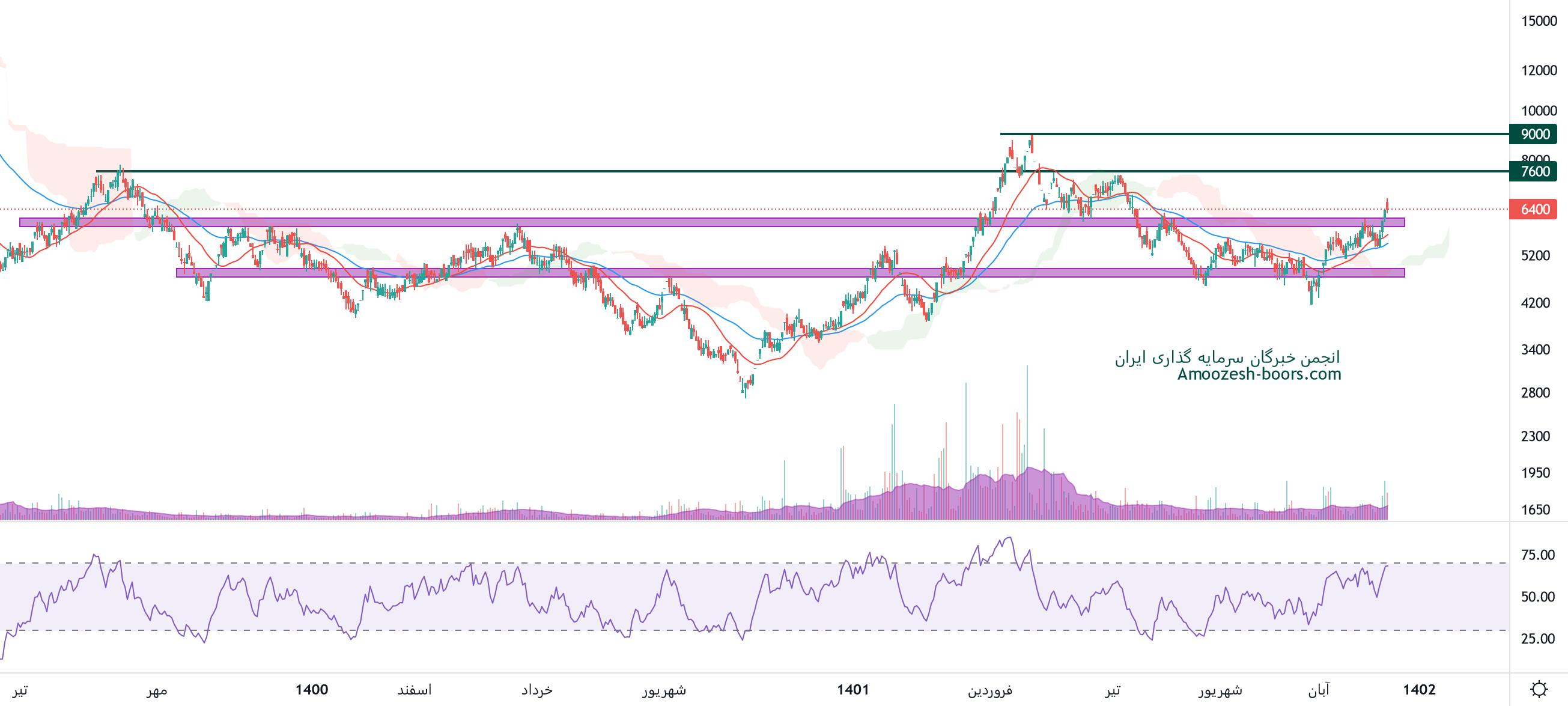
Task: Click the 1650 value on the price scale
Action: click(x=1536, y=510)
